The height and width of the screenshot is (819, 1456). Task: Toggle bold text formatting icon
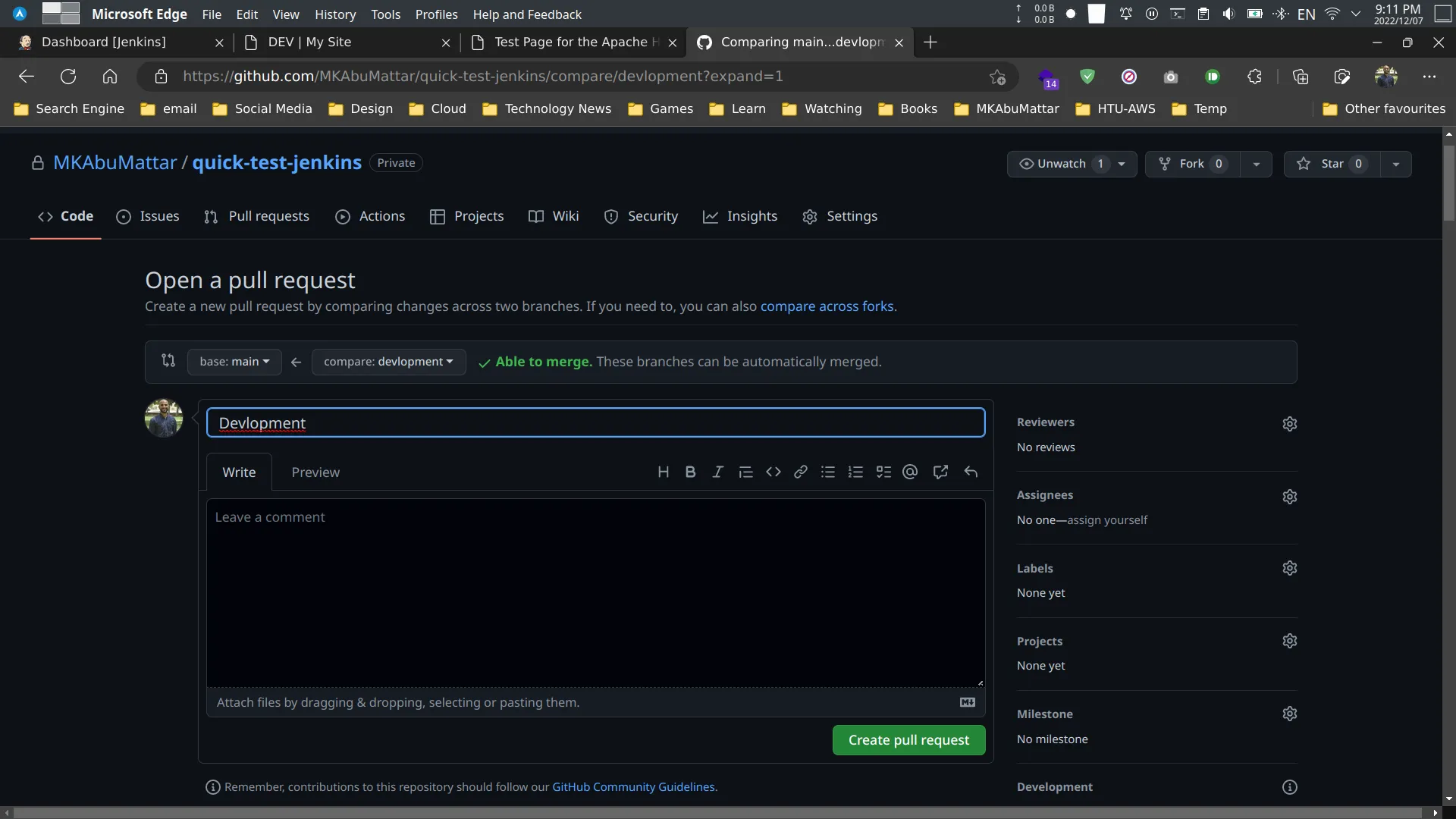coord(690,471)
